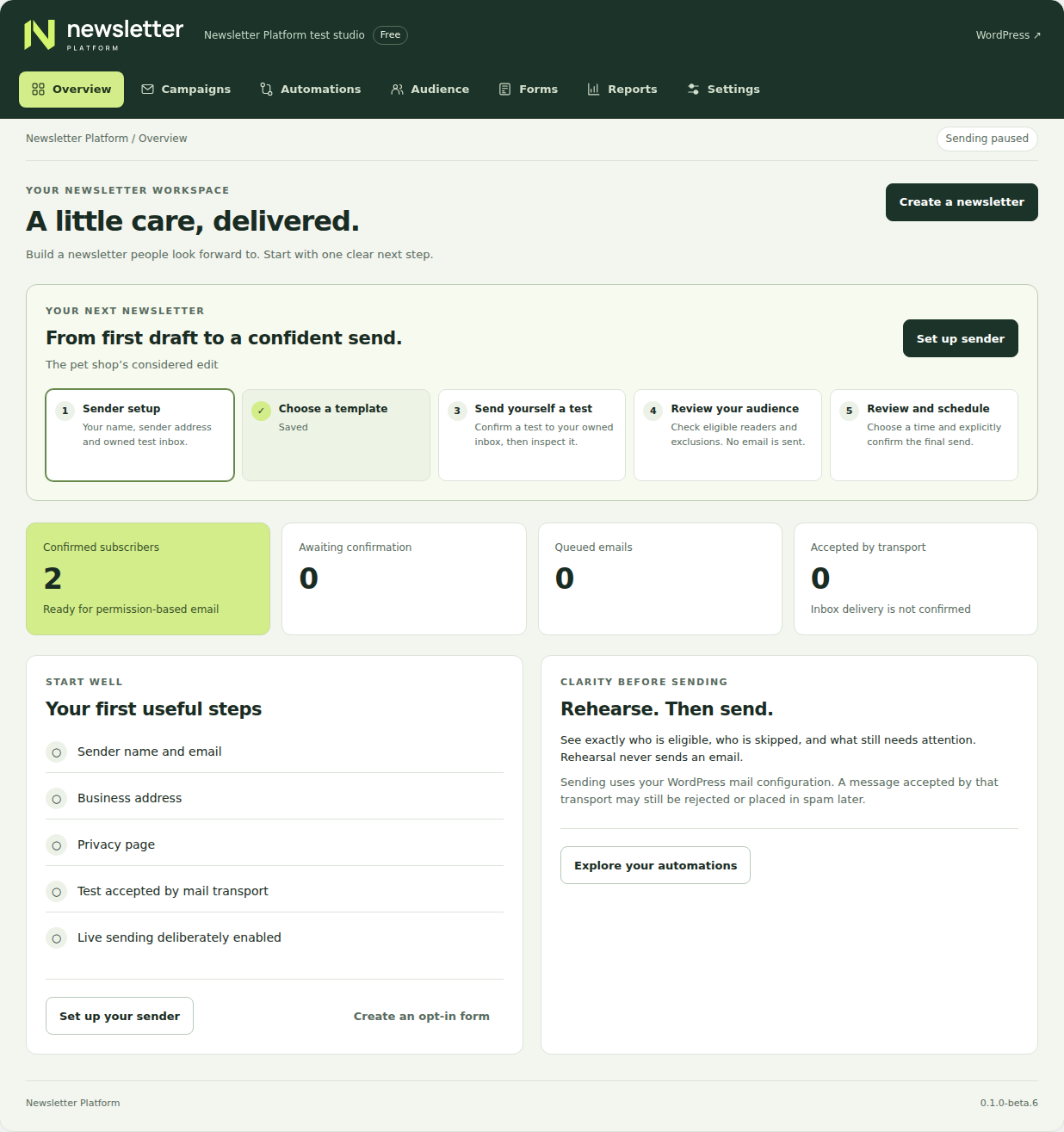Open the Review and schedule step card
Image resolution: width=1064 pixels, height=1132 pixels.
924,435
